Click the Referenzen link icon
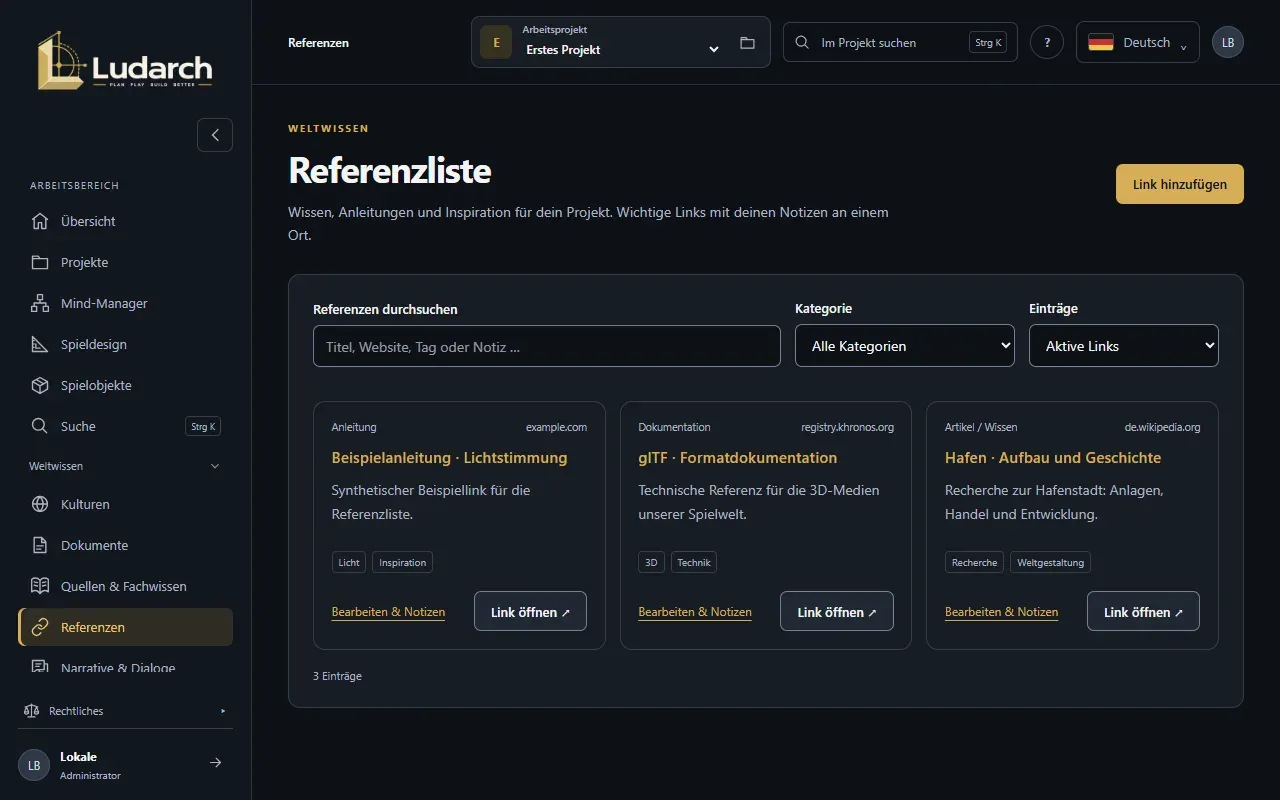 tap(40, 627)
